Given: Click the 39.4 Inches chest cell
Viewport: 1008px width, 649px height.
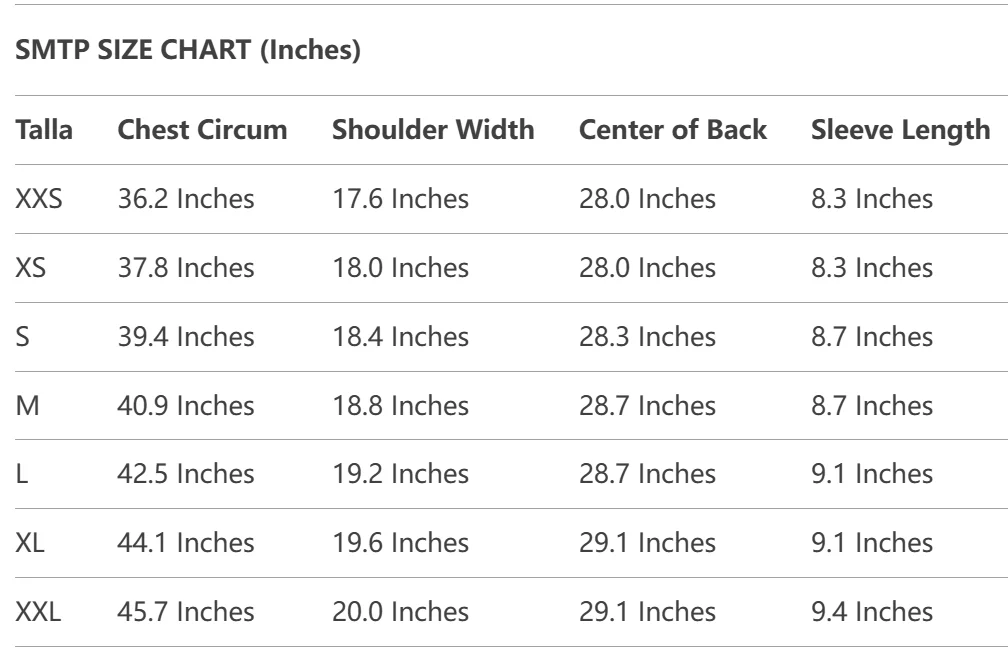Looking at the screenshot, I should pyautogui.click(x=186, y=337).
